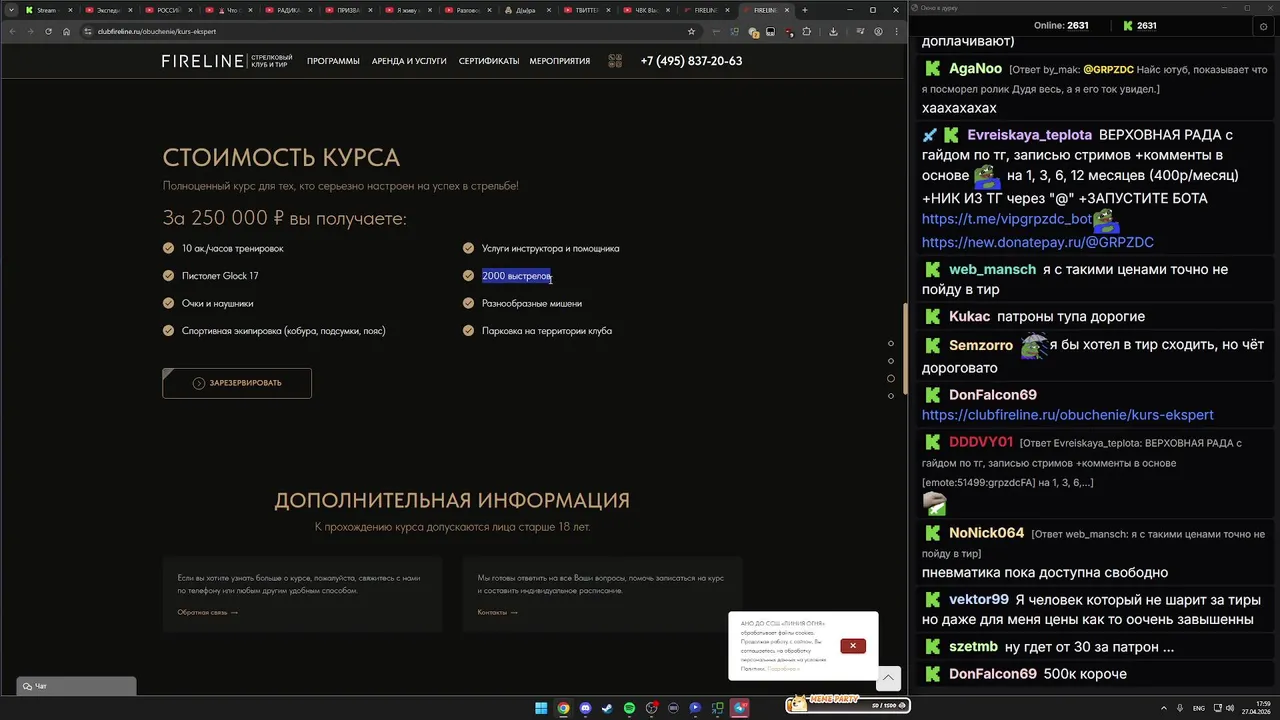Open Spotify from the taskbar
Viewport: 1280px width, 720px height.
[x=629, y=708]
